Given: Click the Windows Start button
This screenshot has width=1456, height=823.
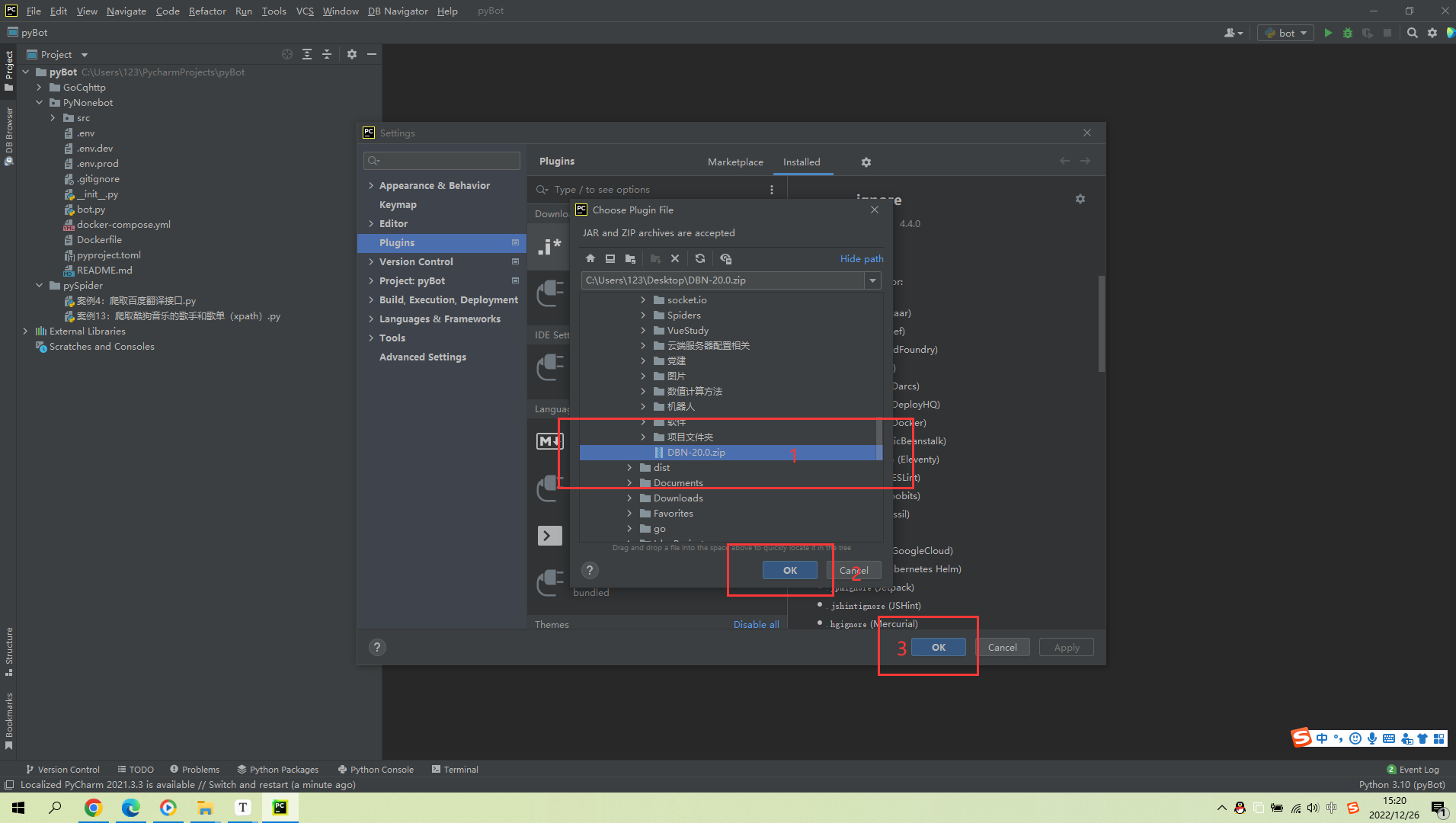Looking at the screenshot, I should 18,808.
